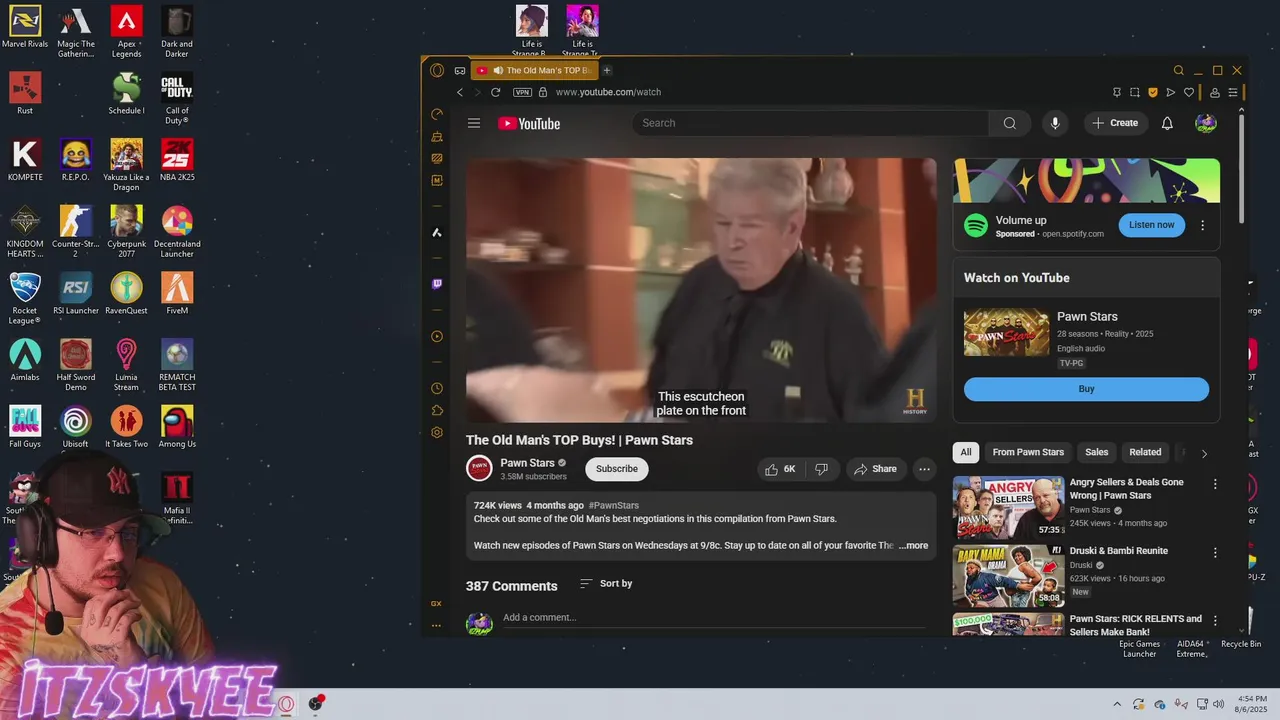1280x720 pixels.
Task: Click the YouTube search magnifier button
Action: click(1010, 123)
